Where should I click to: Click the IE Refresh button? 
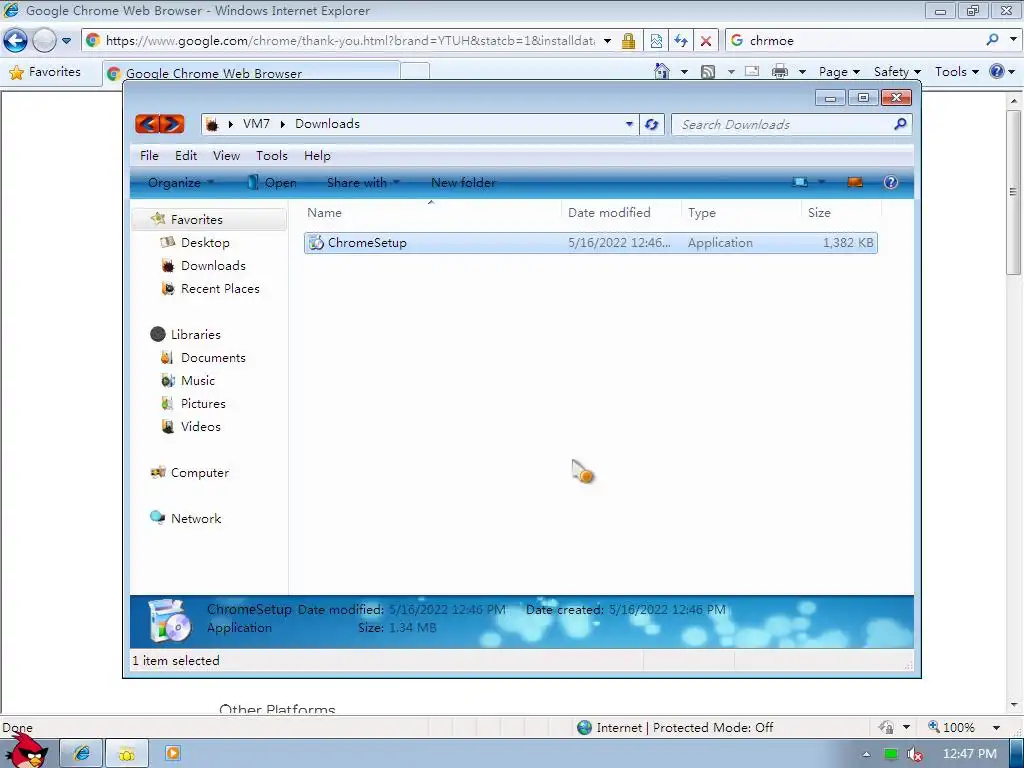(680, 40)
